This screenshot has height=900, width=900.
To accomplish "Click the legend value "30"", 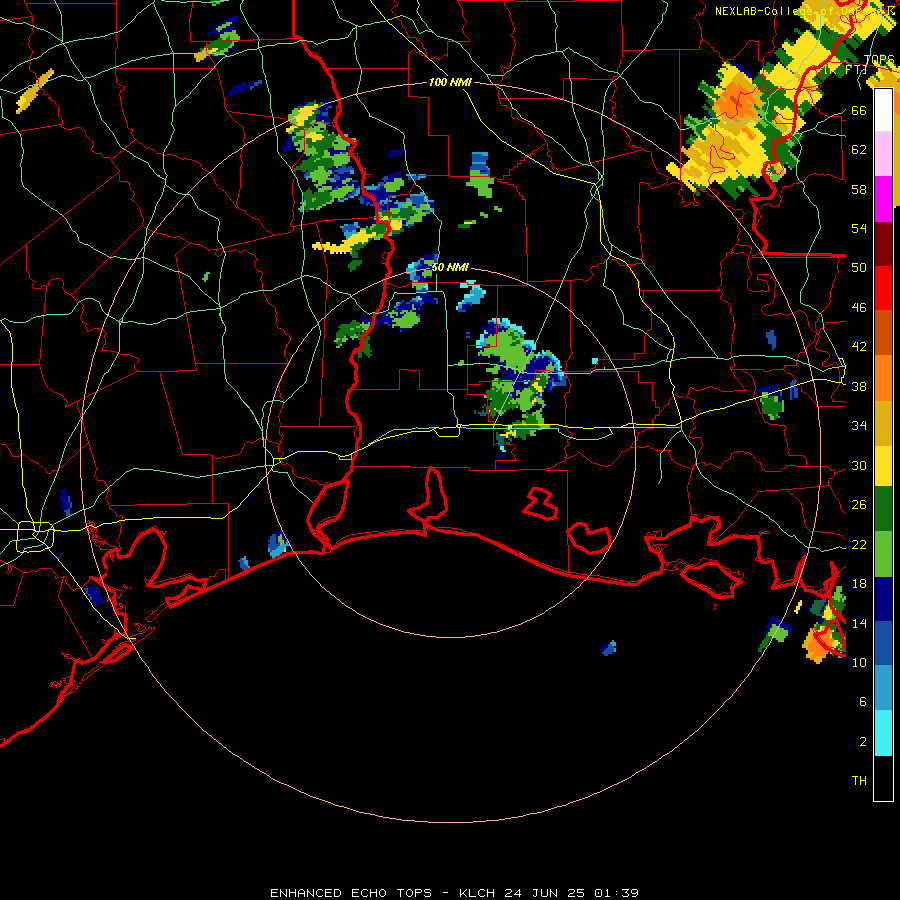I will coord(859,465).
